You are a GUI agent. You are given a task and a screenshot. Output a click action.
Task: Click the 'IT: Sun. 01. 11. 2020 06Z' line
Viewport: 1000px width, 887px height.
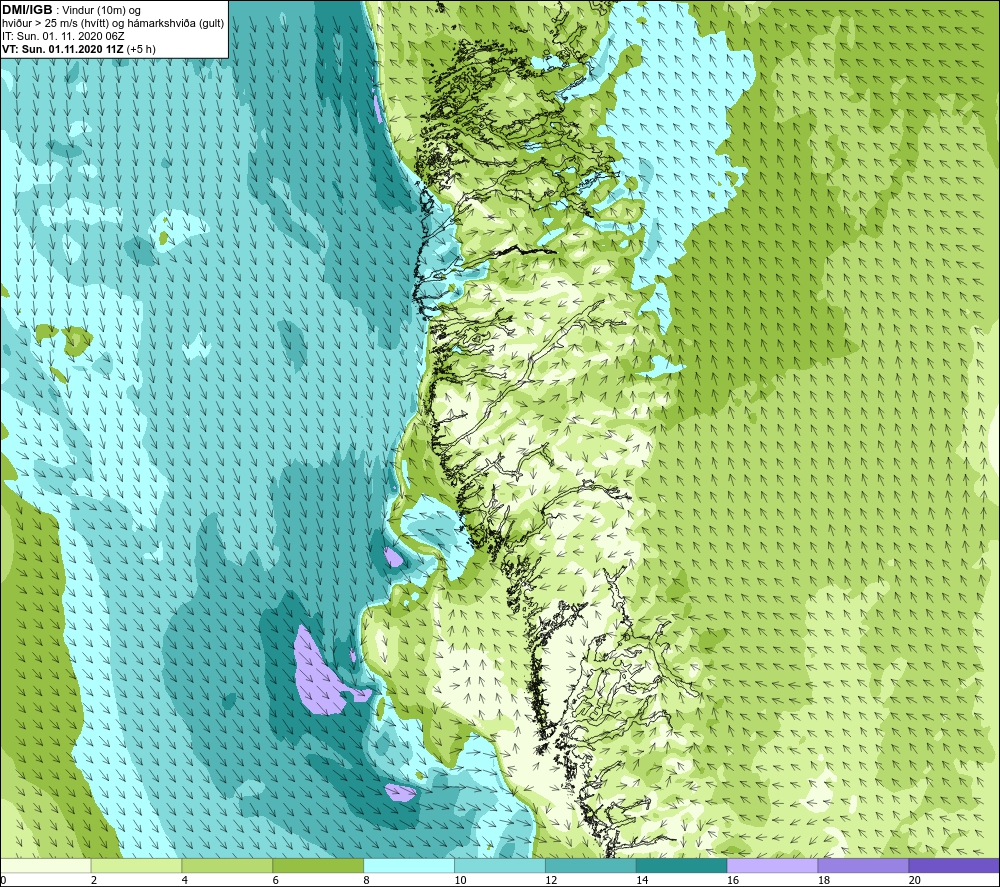pos(62,36)
